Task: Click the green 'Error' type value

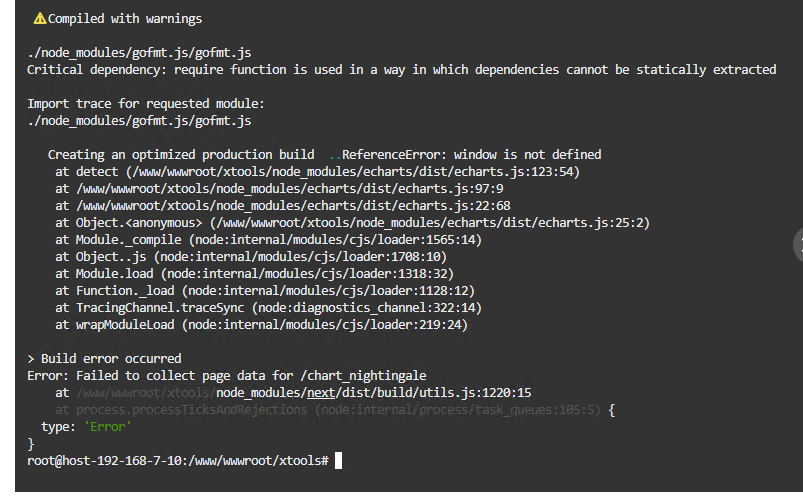Action: point(108,427)
